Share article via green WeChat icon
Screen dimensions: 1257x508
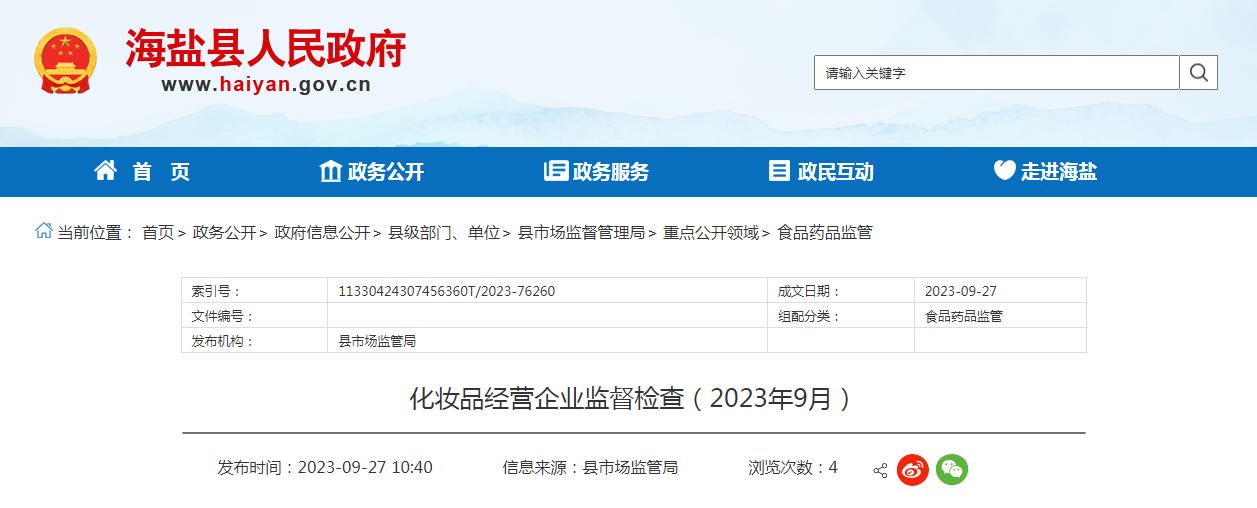952,469
